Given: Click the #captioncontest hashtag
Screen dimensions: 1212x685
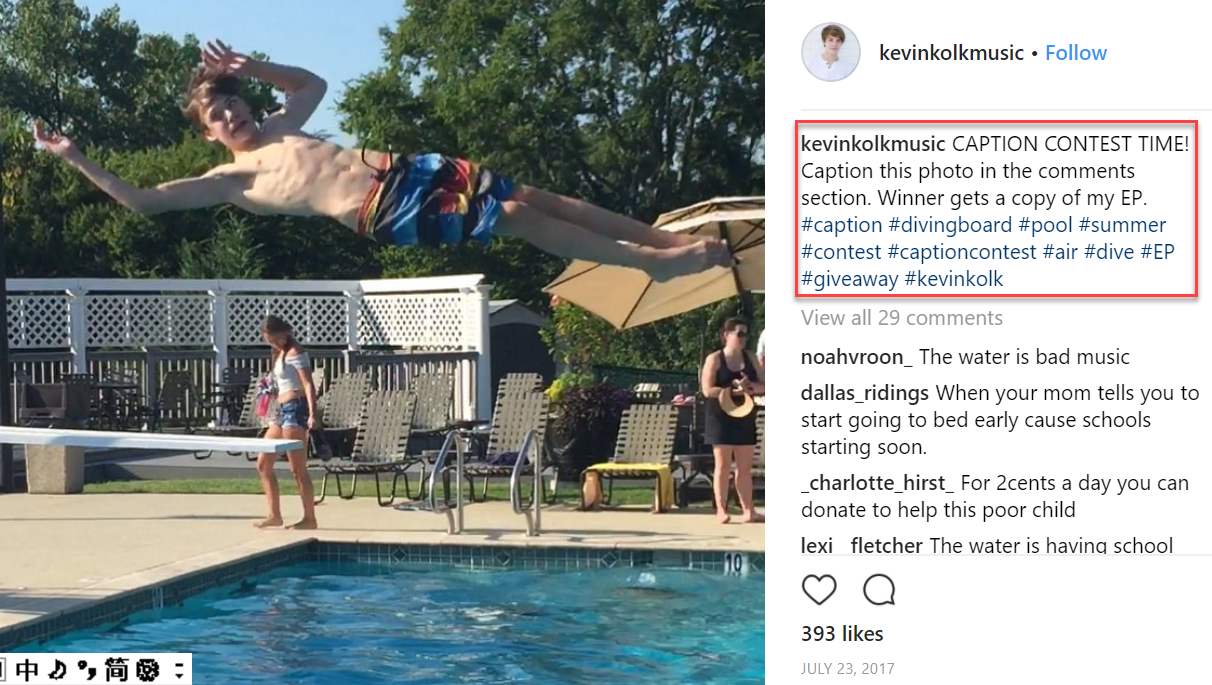Looking at the screenshot, I should coord(961,252).
